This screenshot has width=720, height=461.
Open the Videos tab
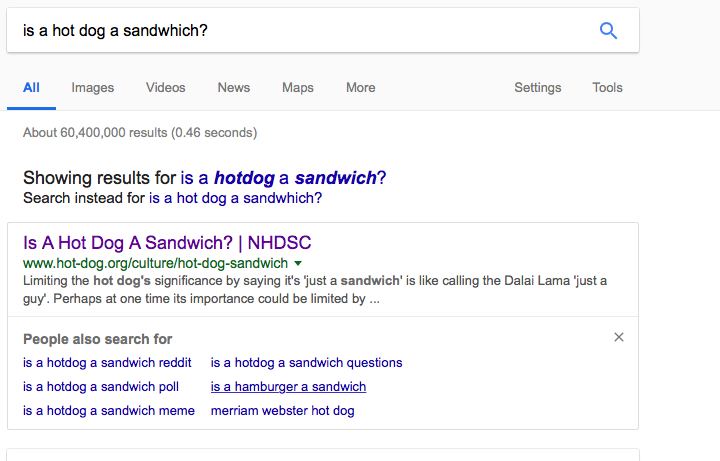click(x=166, y=88)
